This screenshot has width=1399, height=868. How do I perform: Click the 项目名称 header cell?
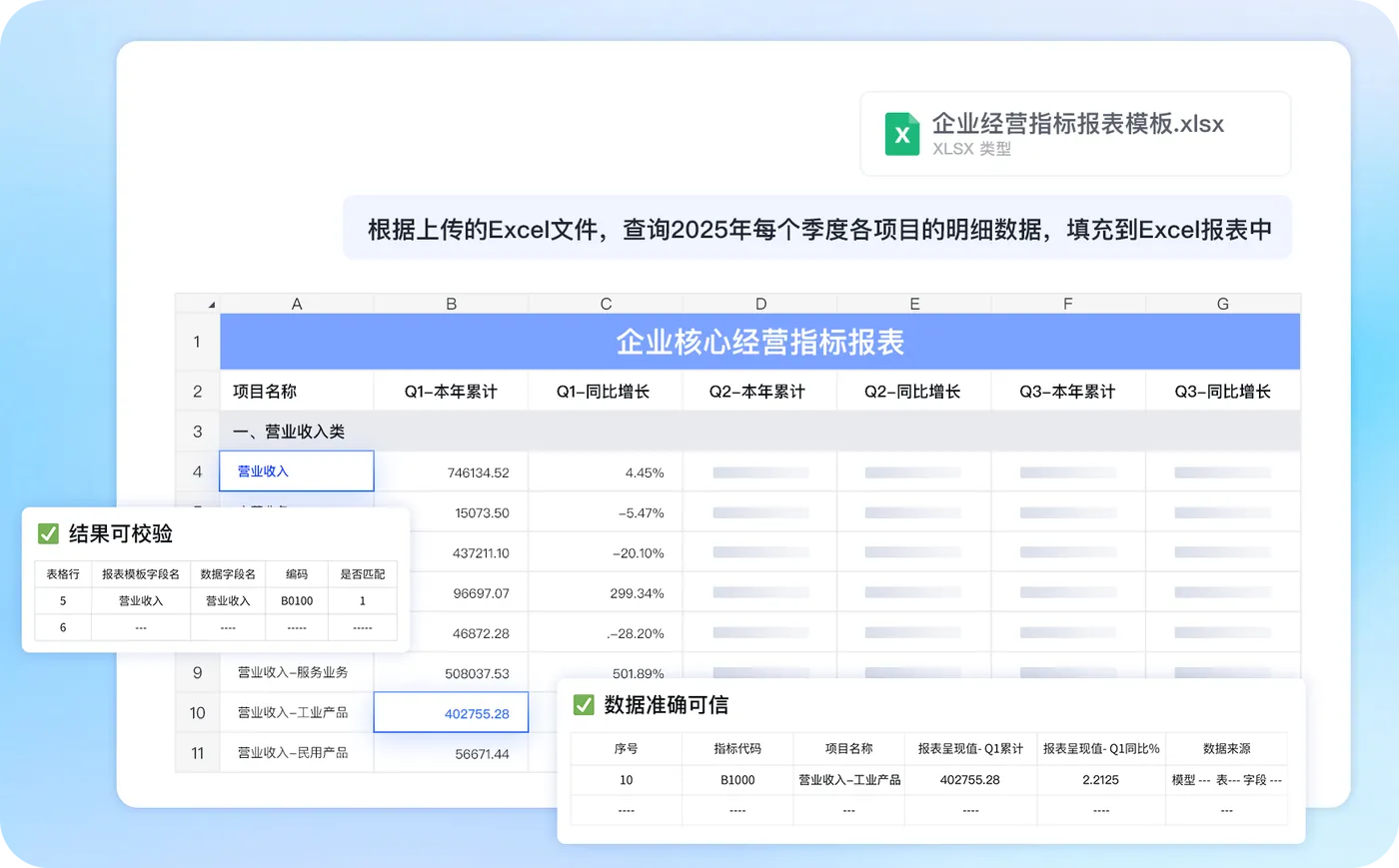(x=297, y=391)
